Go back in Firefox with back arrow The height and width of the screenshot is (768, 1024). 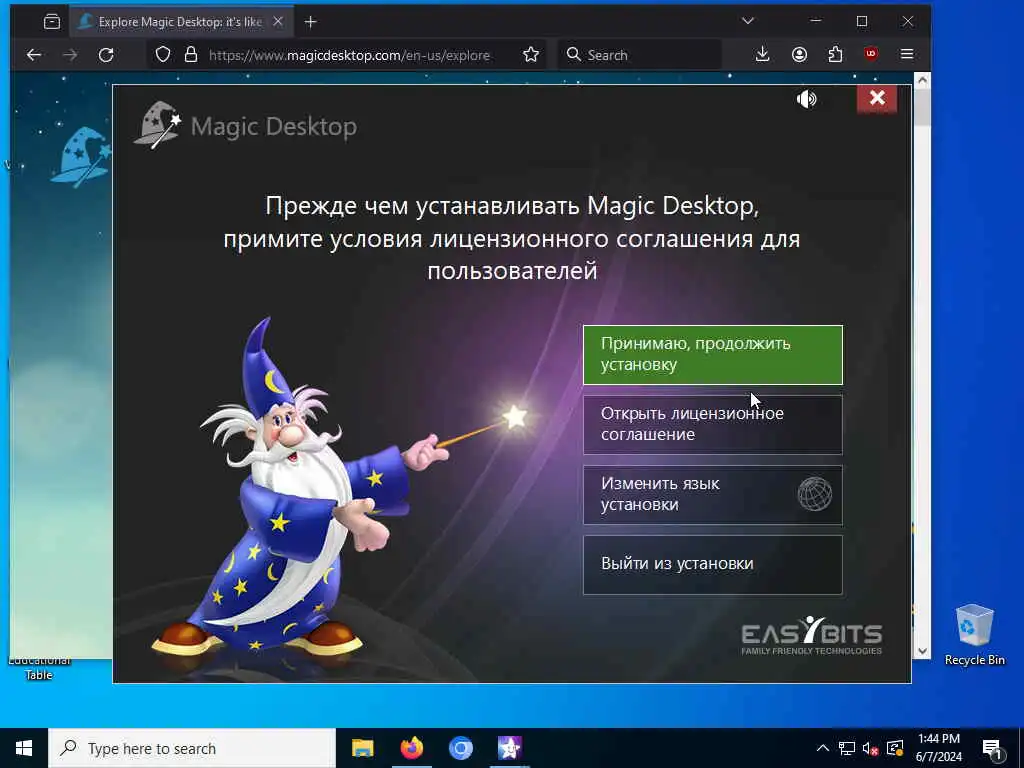[x=34, y=55]
